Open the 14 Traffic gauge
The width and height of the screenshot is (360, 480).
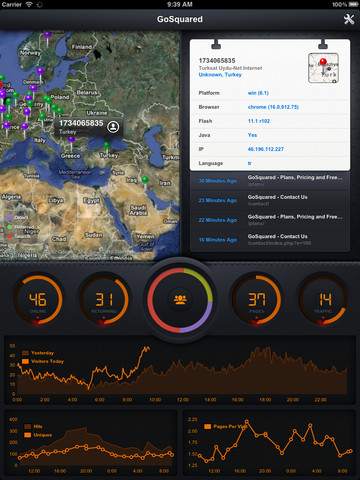point(322,299)
